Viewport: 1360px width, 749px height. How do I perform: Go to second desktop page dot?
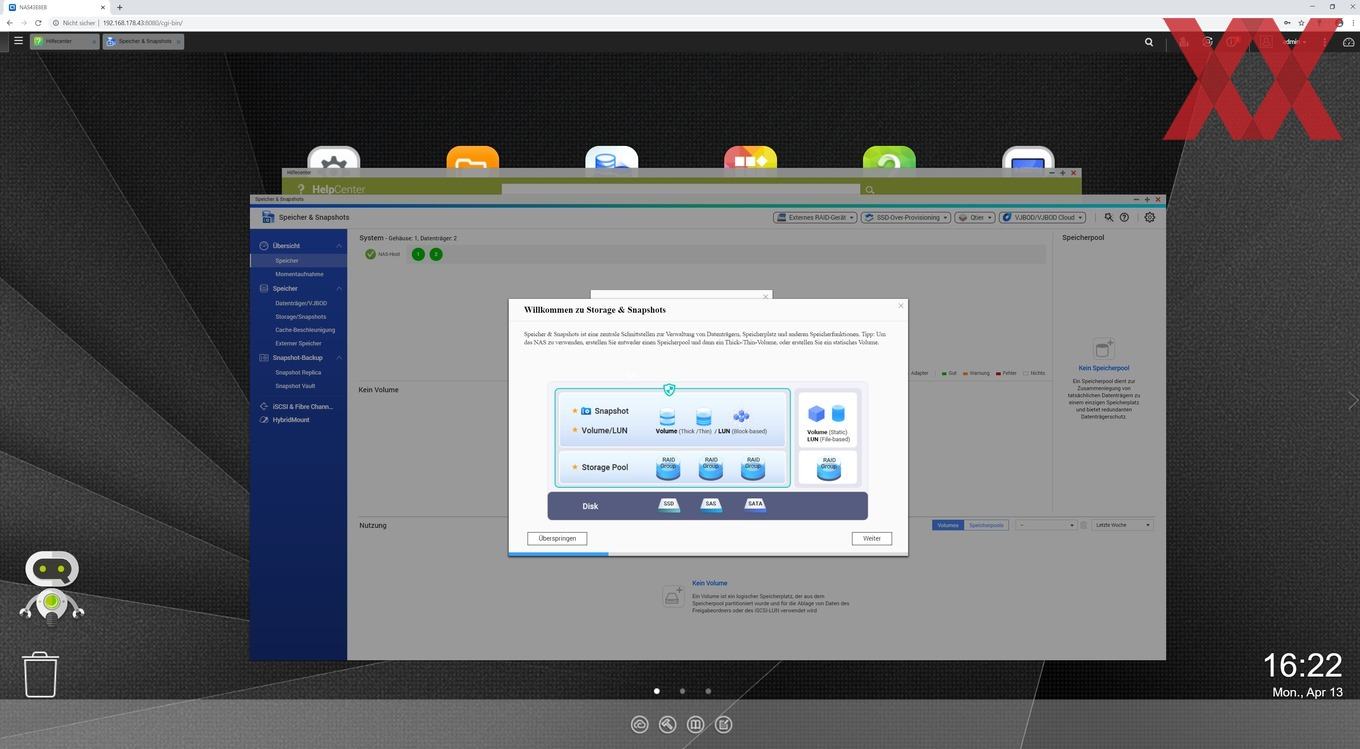pos(682,691)
